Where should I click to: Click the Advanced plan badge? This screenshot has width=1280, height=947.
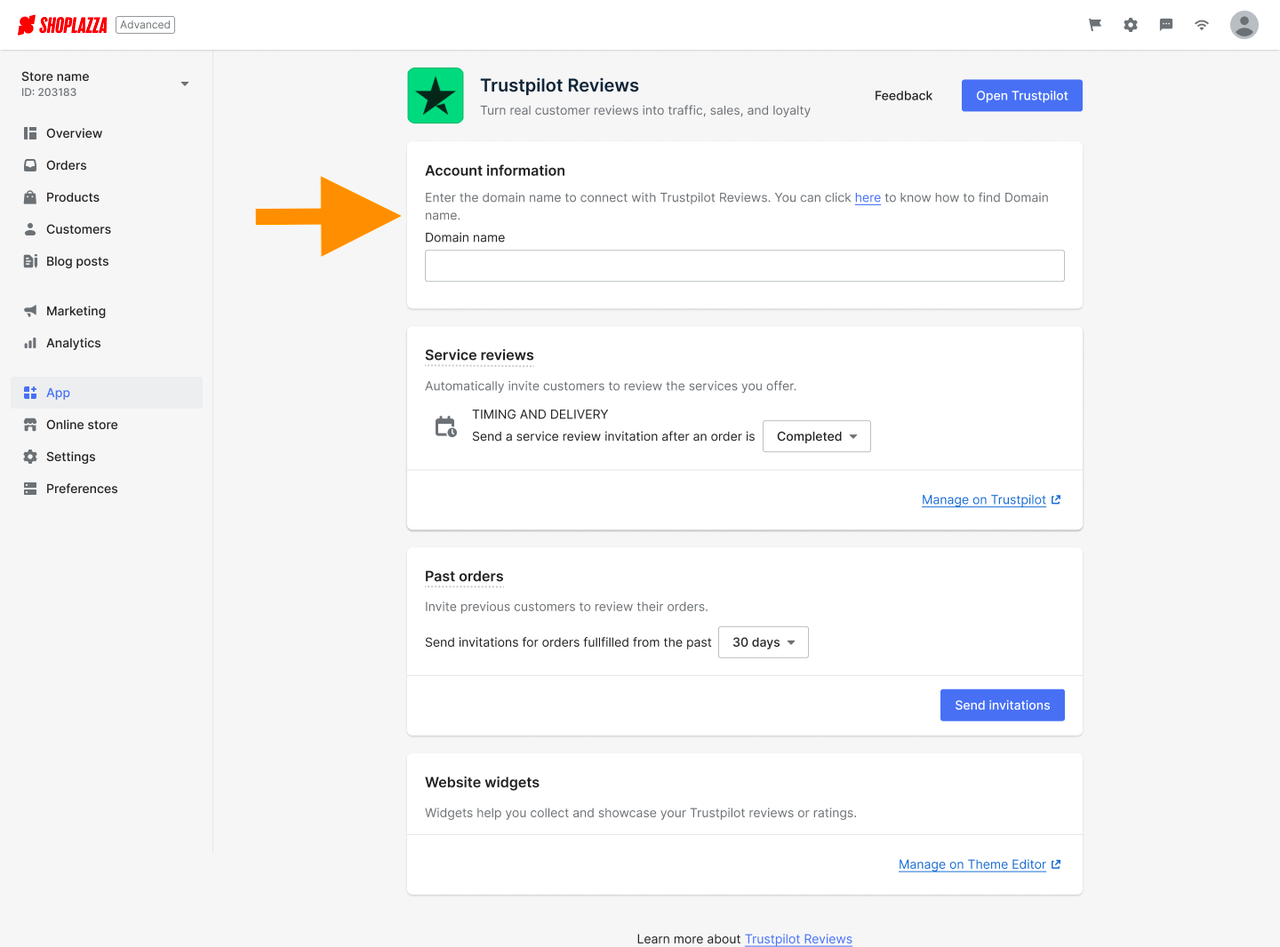pos(145,25)
